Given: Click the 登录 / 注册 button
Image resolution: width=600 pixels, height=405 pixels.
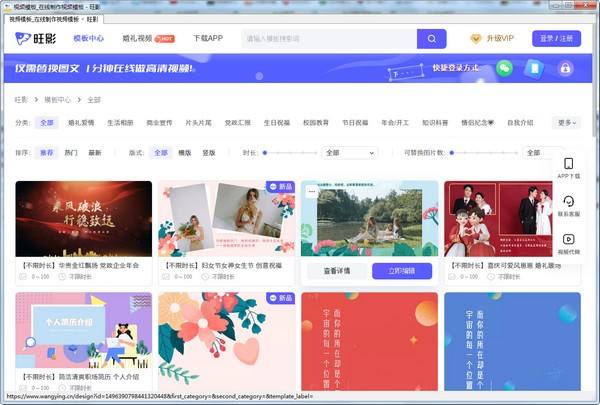Looking at the screenshot, I should [x=556, y=39].
